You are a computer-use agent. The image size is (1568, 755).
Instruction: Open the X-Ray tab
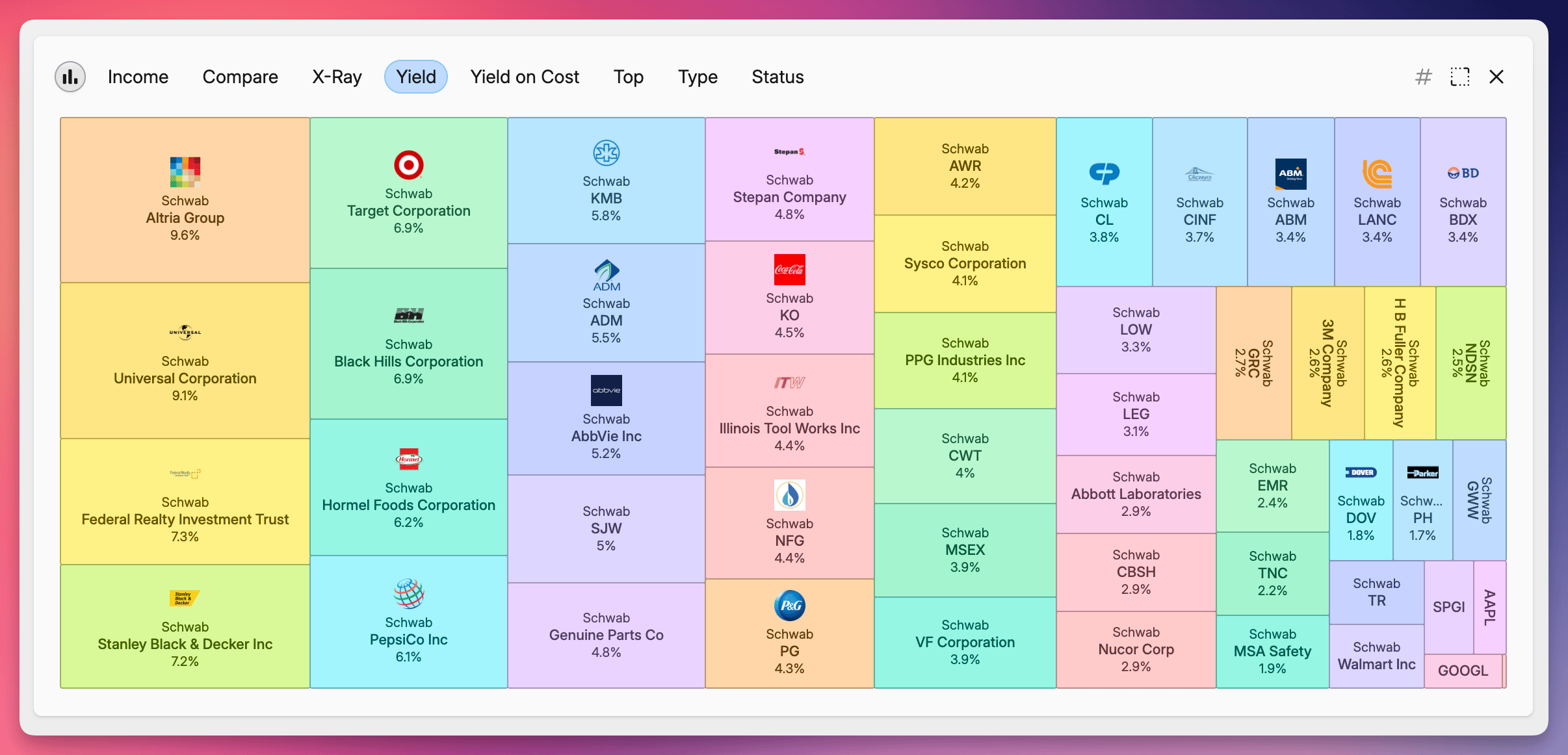pyautogui.click(x=337, y=77)
